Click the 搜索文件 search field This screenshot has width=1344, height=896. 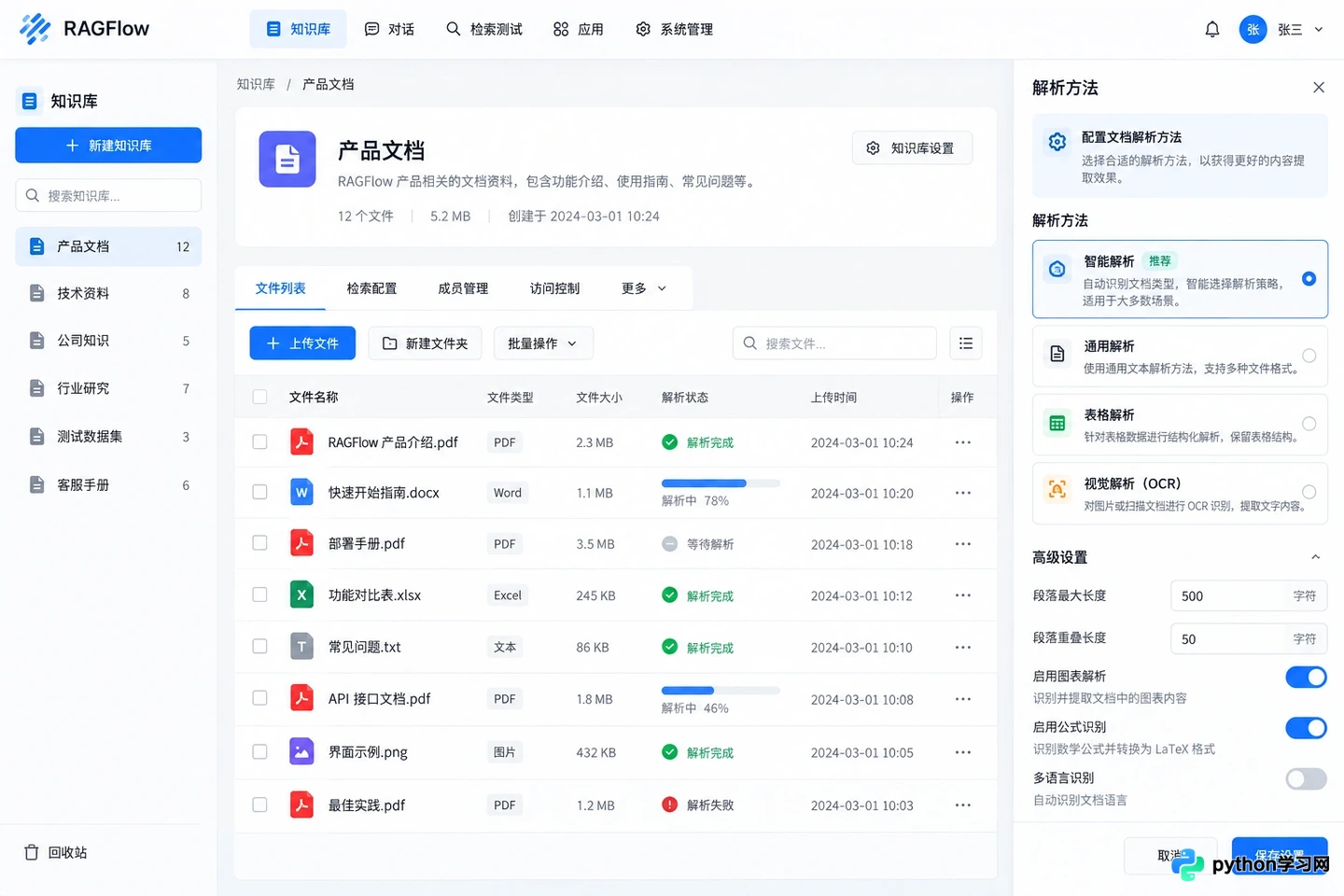click(x=834, y=343)
